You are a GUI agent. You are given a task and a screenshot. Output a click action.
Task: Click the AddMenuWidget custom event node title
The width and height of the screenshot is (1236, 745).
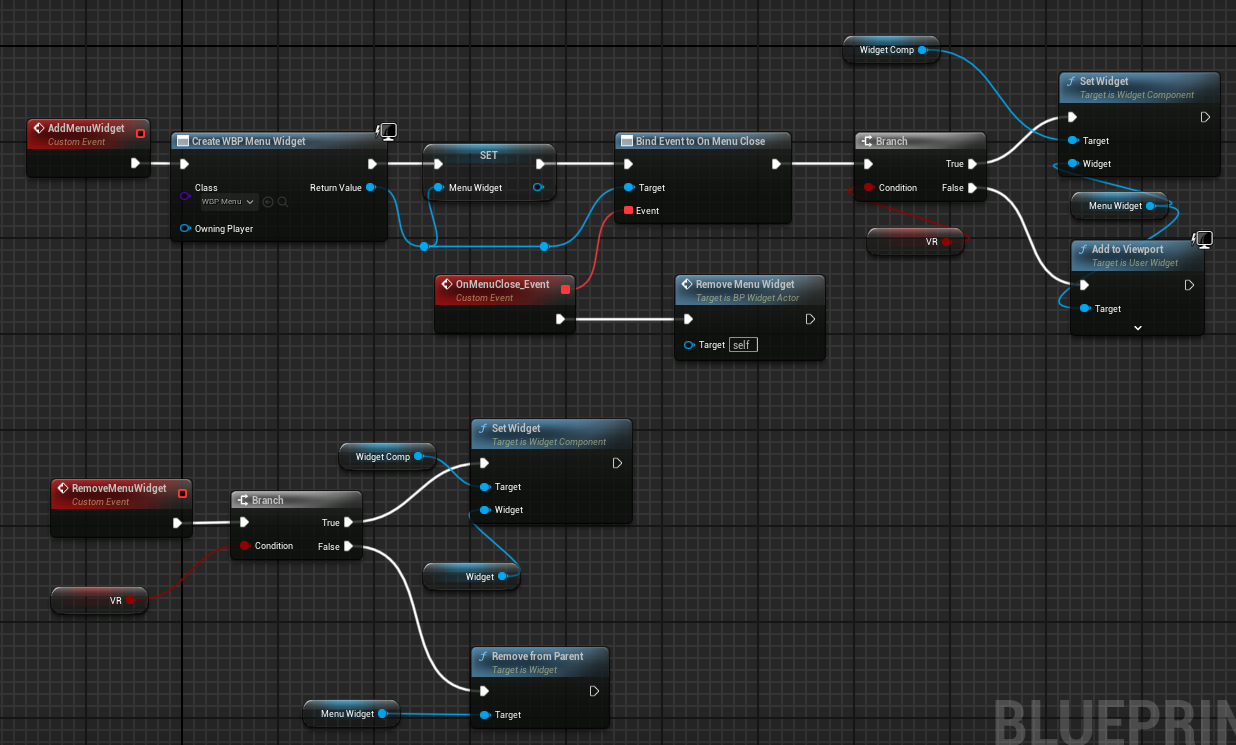(86, 129)
